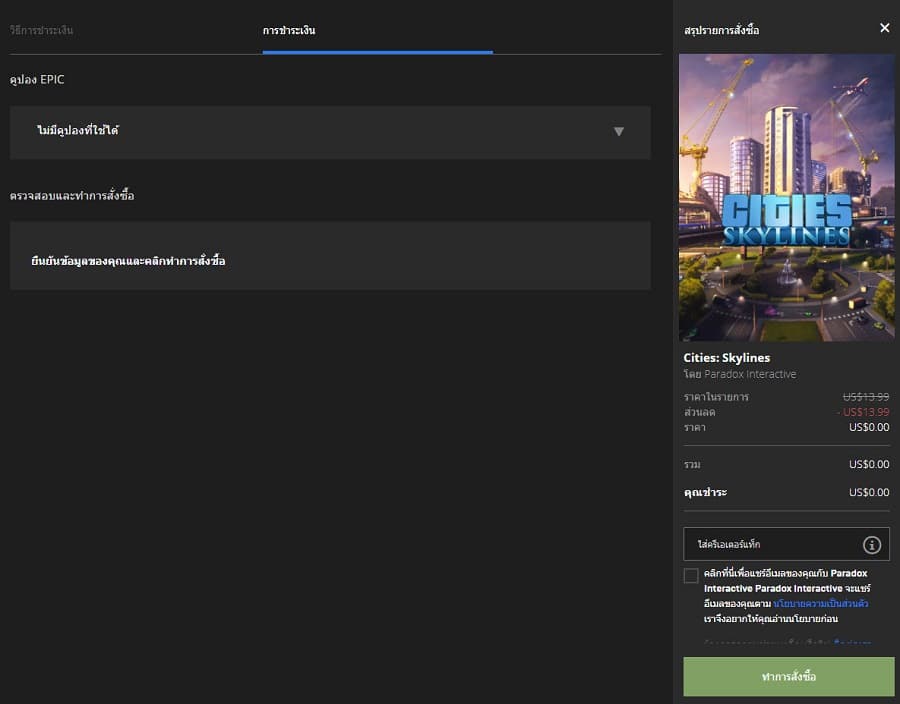Screen dimensions: 900x704
Task: Expand the Epic coupon dropdown arrow
Action: coord(618,131)
